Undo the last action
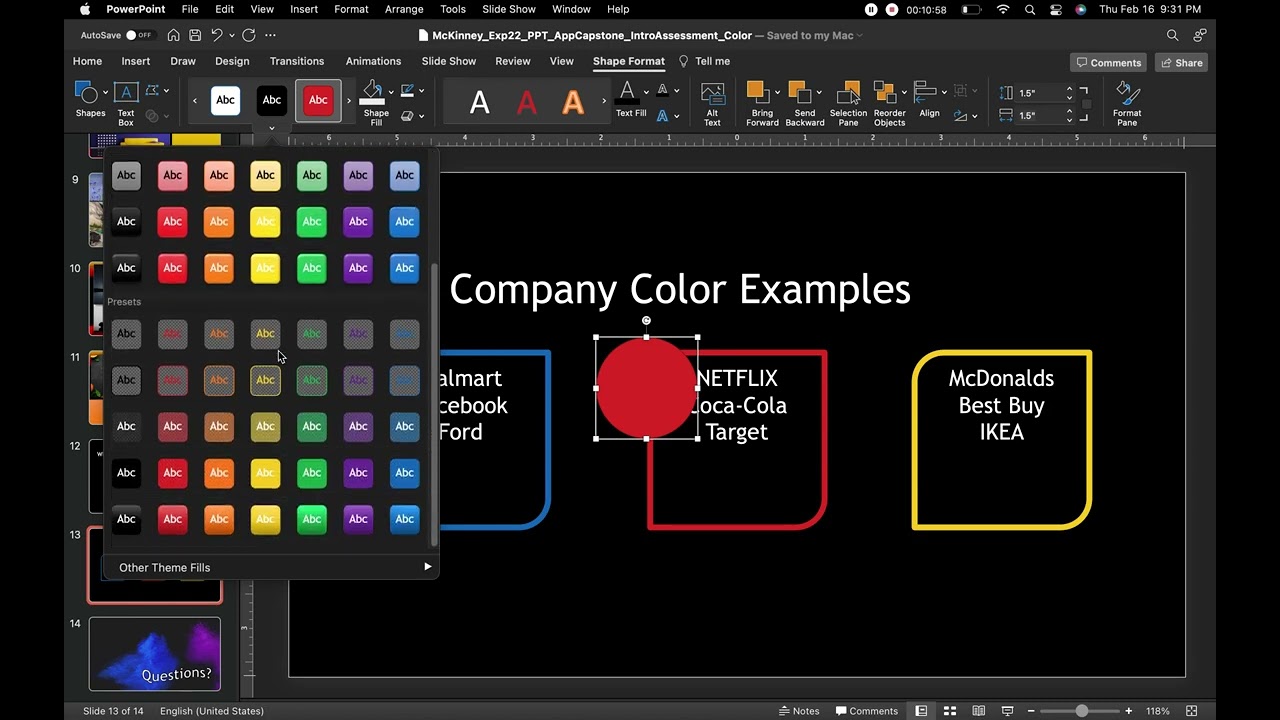 coord(217,35)
